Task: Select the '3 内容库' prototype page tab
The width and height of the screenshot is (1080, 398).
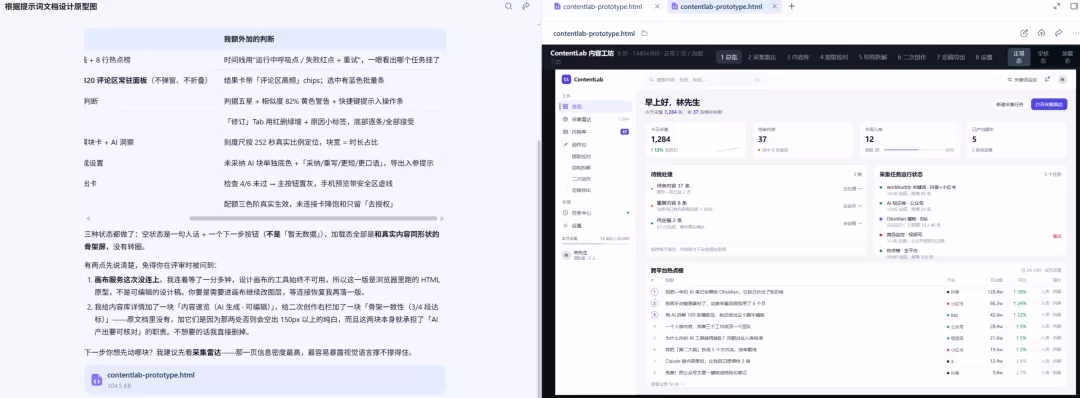Action: (799, 57)
